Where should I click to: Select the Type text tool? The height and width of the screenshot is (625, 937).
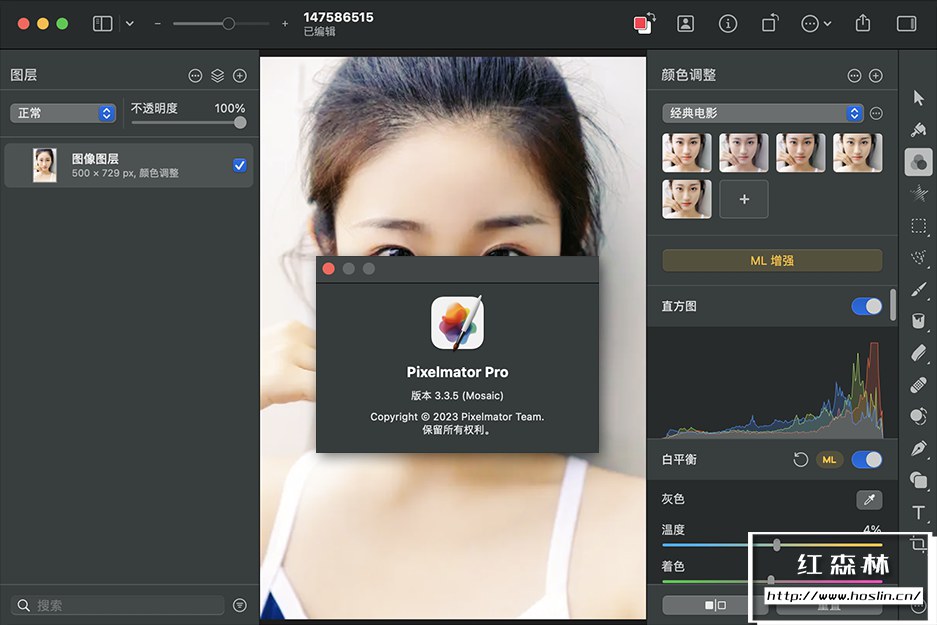[919, 513]
